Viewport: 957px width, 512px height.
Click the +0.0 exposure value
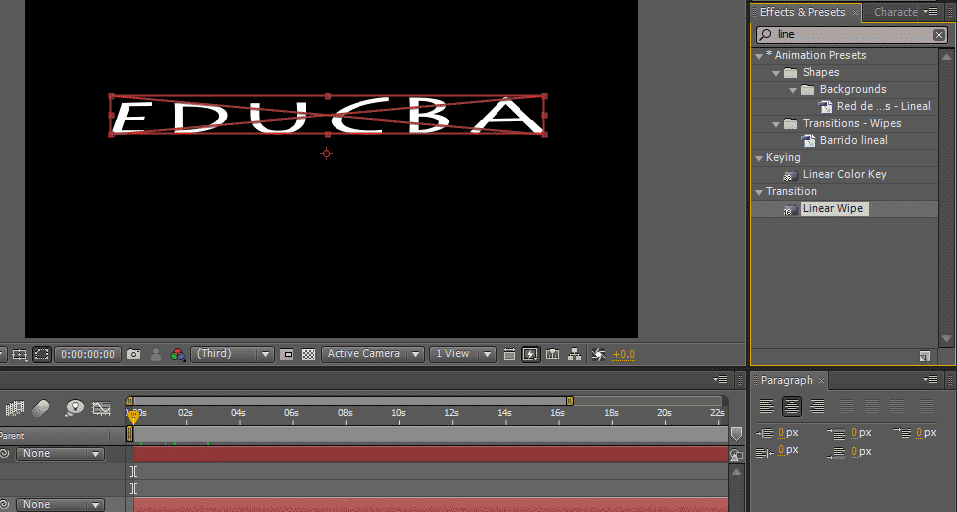(x=624, y=355)
